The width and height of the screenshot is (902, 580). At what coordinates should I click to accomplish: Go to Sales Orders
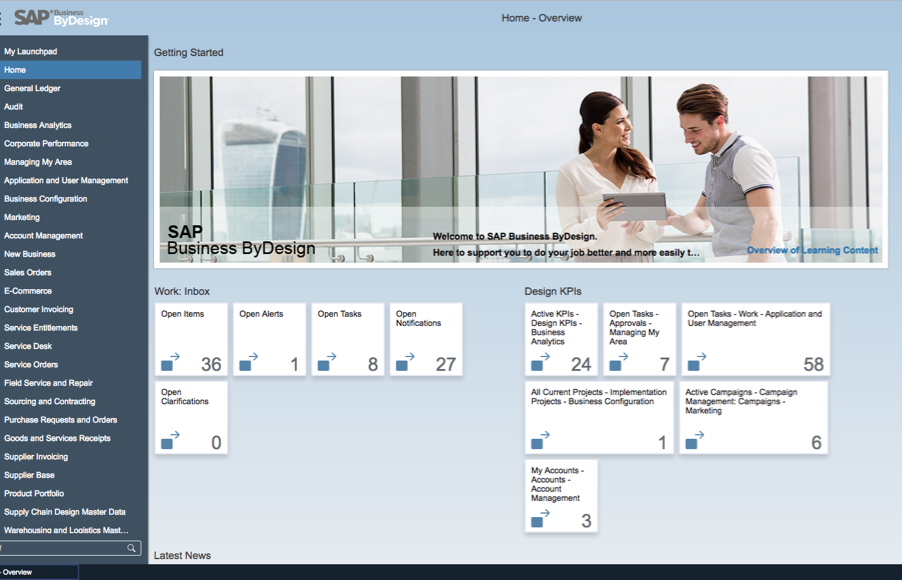[70, 272]
